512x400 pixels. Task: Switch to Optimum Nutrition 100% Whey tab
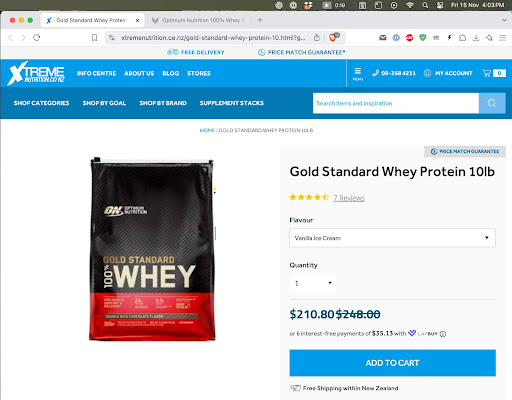(199, 20)
